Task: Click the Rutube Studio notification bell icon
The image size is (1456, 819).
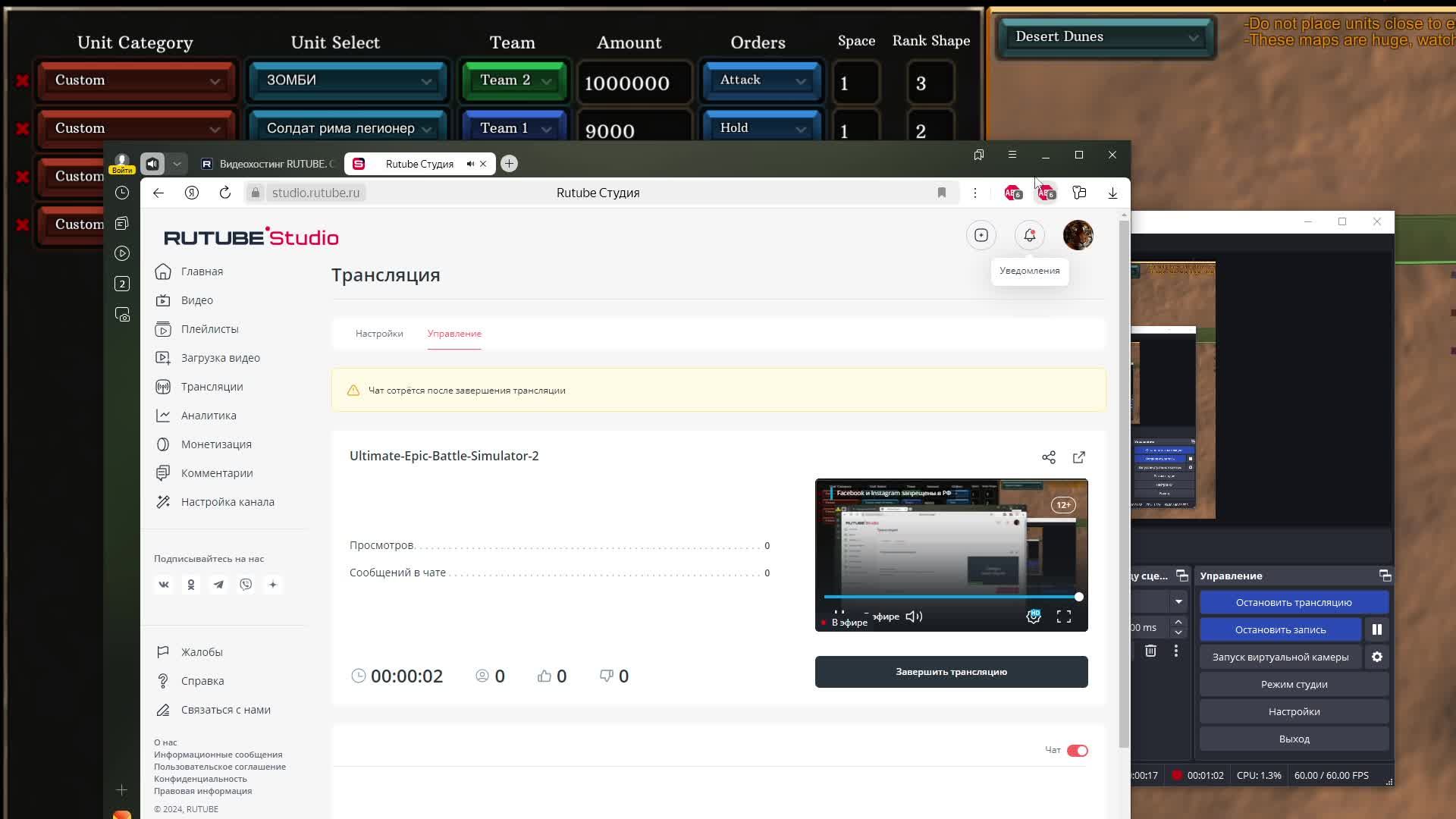Action: click(1029, 235)
